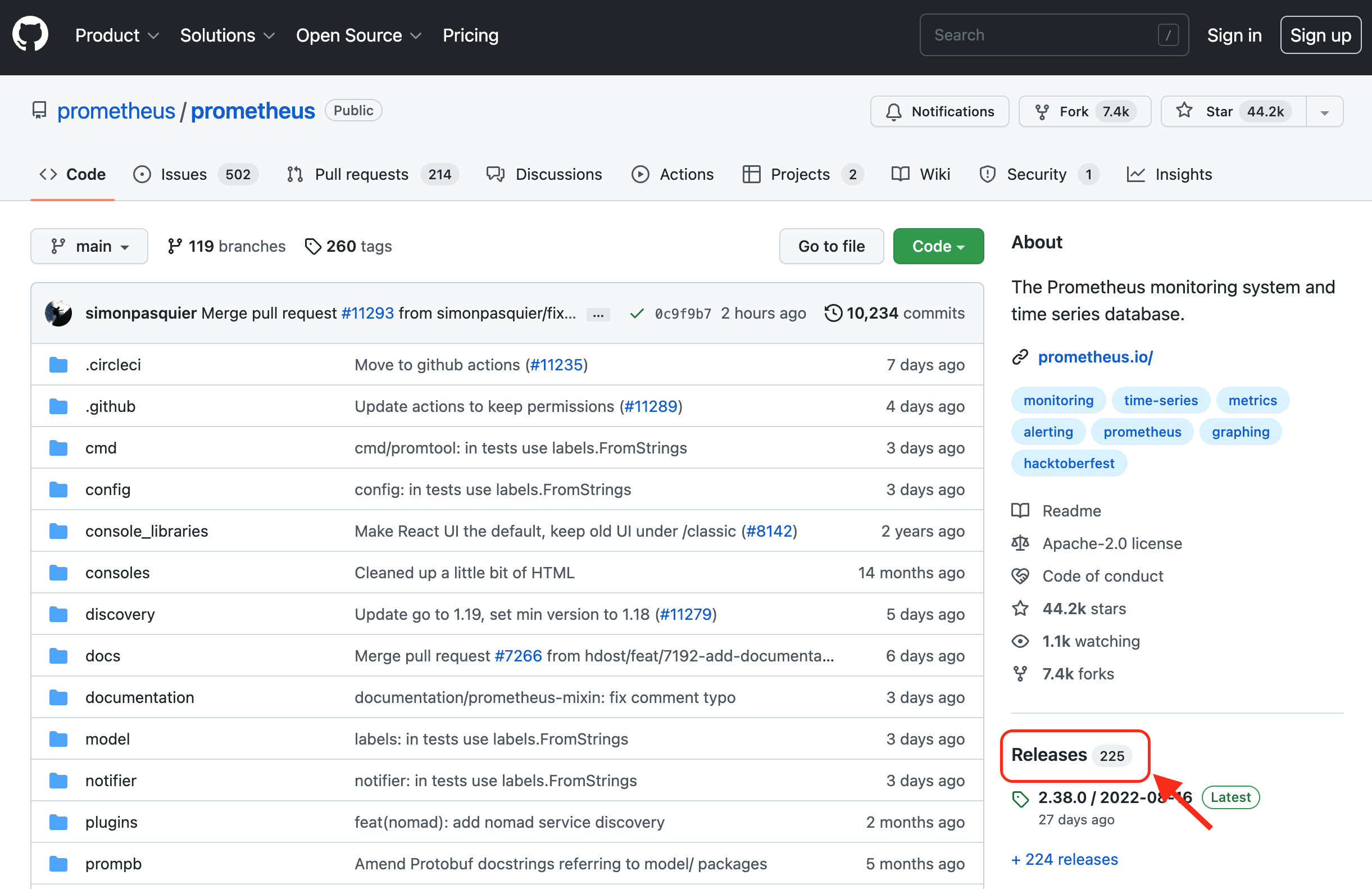Click the Go to file button
The image size is (1372, 889).
pos(832,246)
